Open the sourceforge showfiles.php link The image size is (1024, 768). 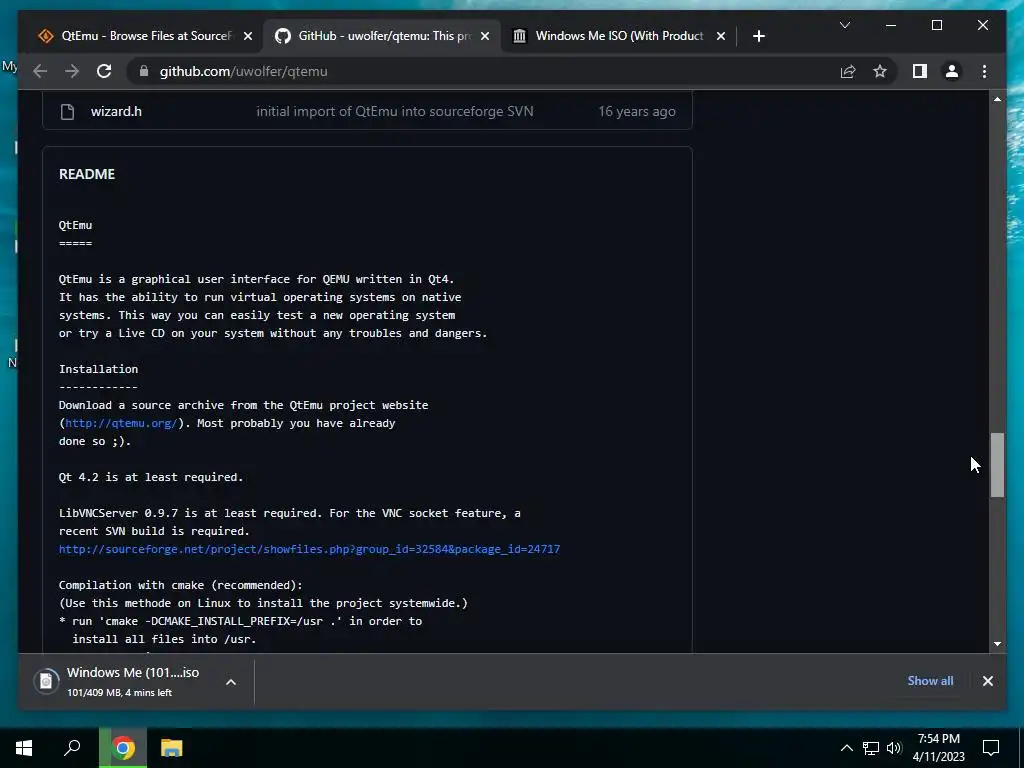(x=310, y=549)
